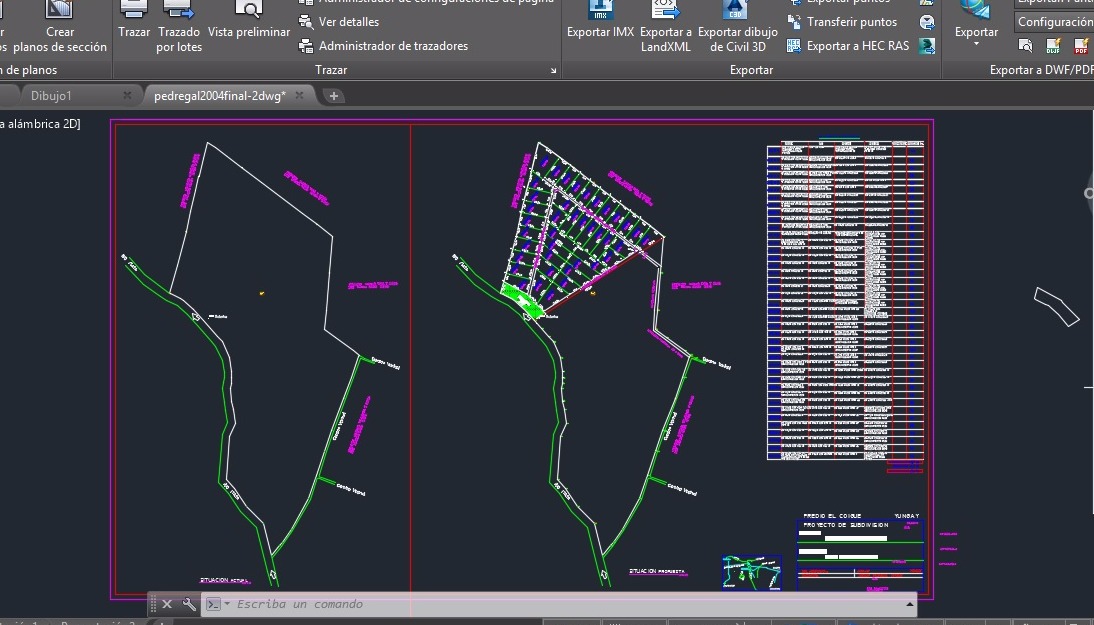
Task: Click PREDIO EL COIGUE title text
Action: [832, 516]
